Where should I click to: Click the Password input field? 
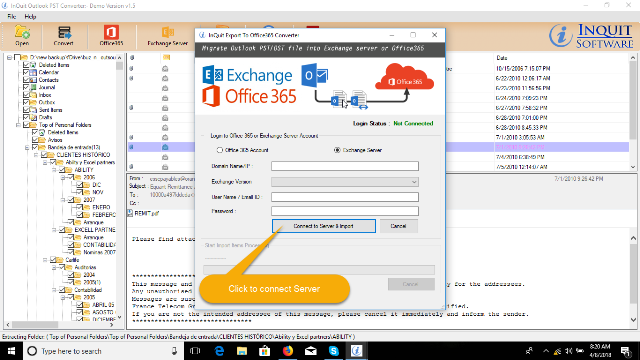click(x=345, y=211)
